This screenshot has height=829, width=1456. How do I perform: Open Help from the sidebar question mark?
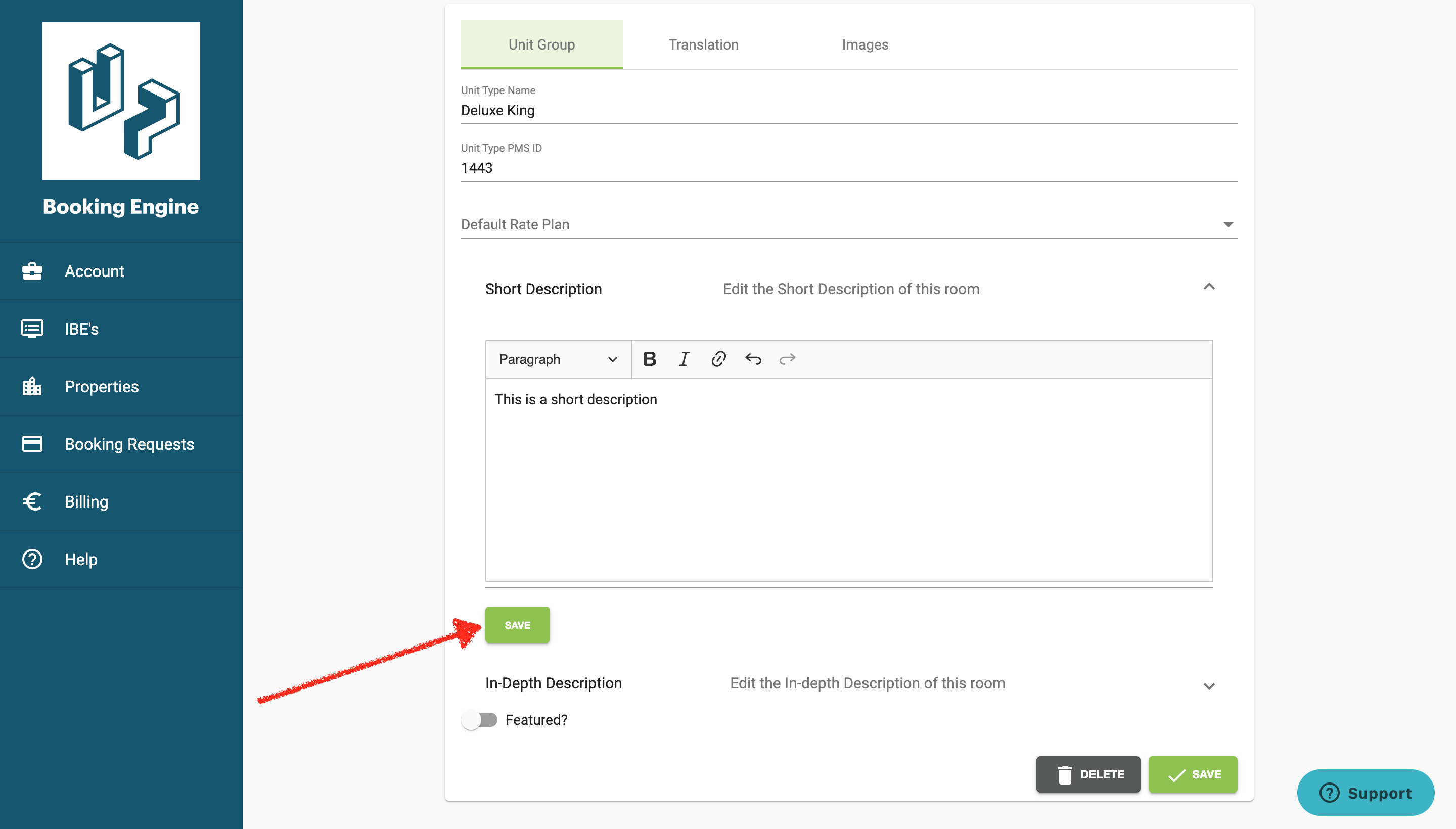tap(32, 559)
